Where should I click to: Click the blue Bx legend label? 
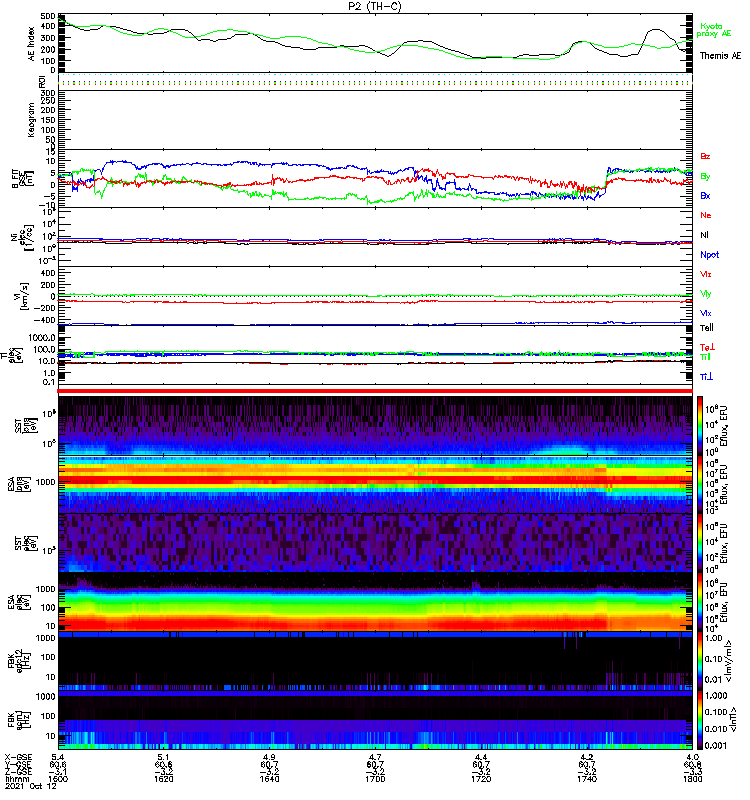click(x=705, y=195)
